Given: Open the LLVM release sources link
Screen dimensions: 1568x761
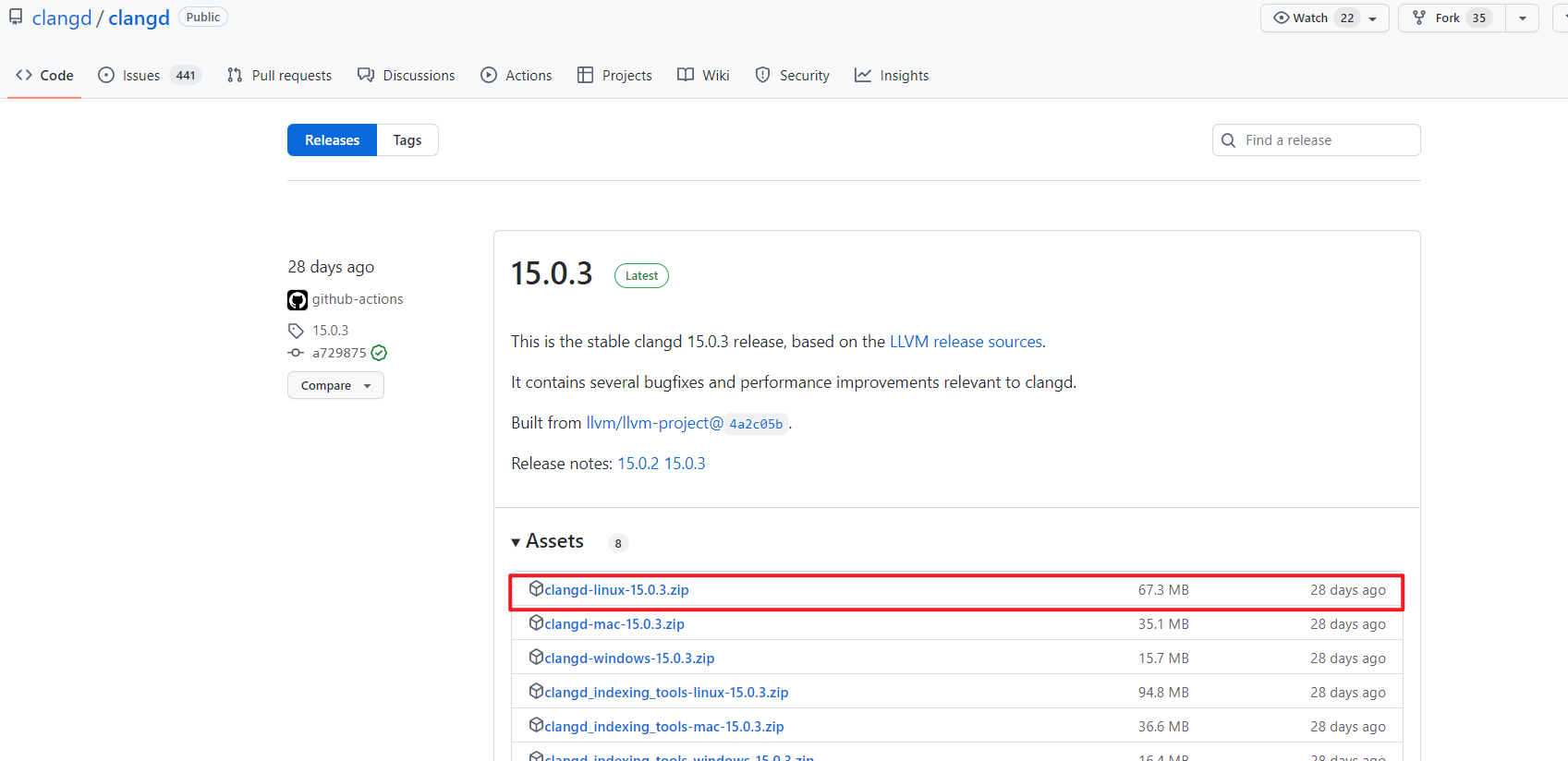Looking at the screenshot, I should pos(966,342).
